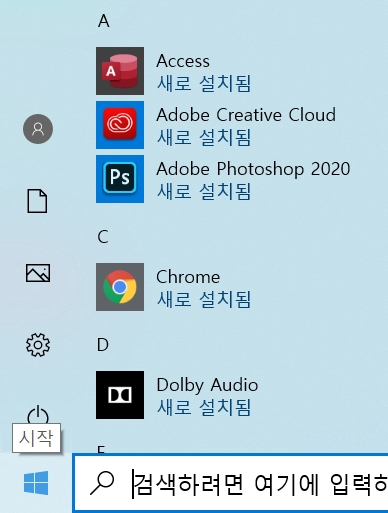Click the Access app name text
Viewport: 388px width, 513px height.
183,61
